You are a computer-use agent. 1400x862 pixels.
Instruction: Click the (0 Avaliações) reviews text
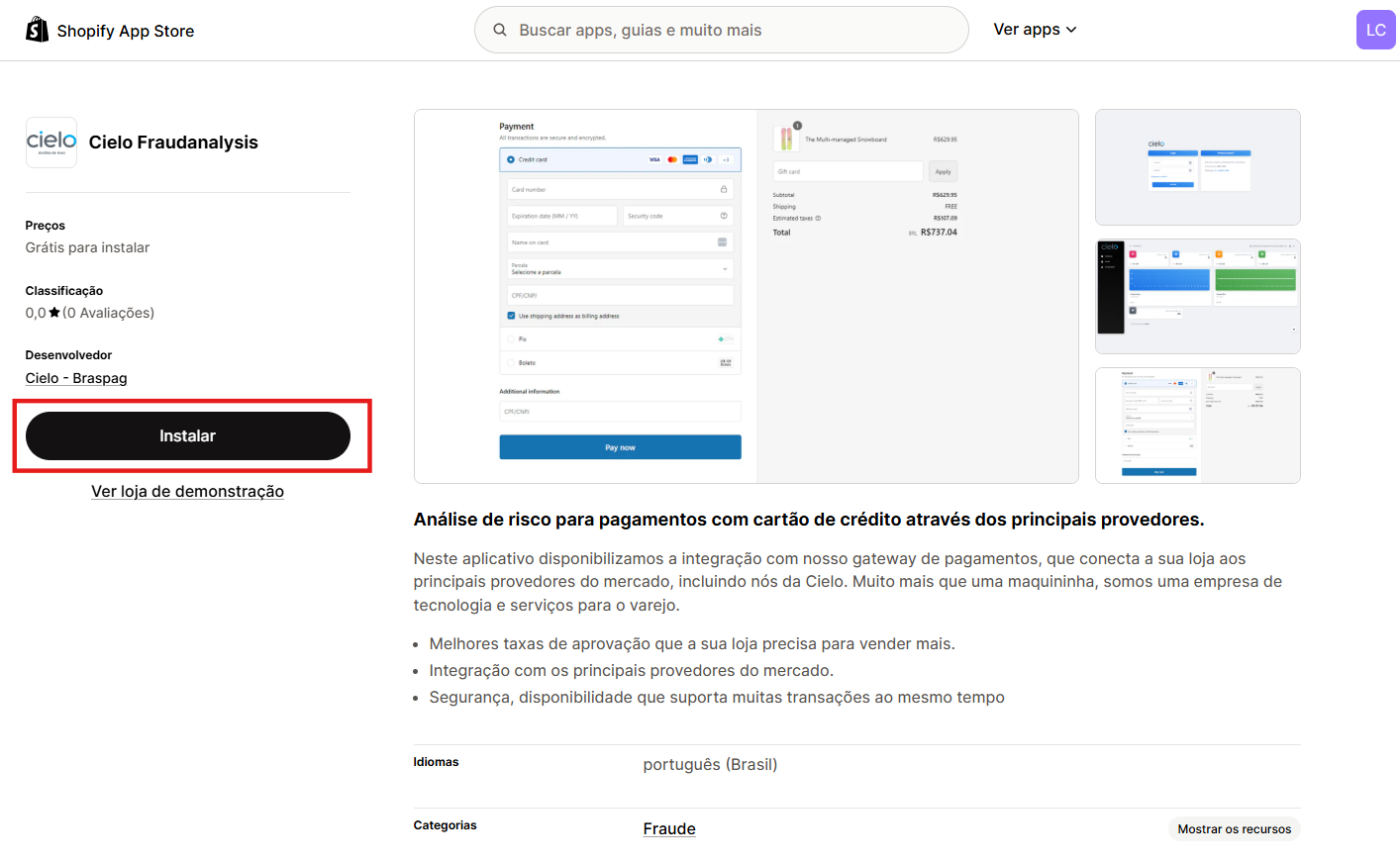[109, 313]
